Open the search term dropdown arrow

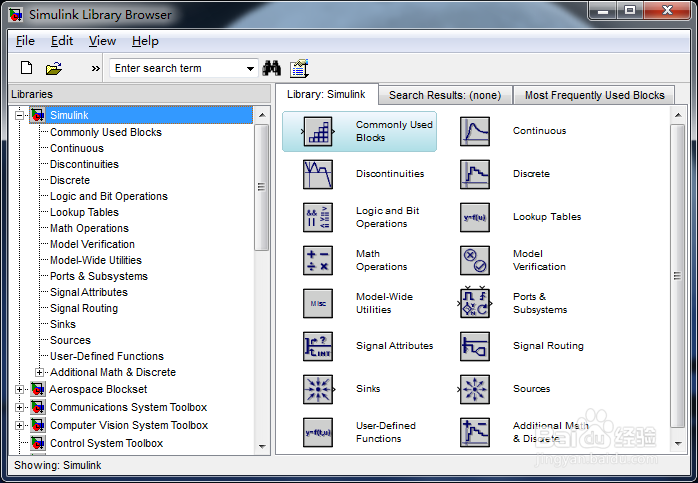tap(250, 69)
